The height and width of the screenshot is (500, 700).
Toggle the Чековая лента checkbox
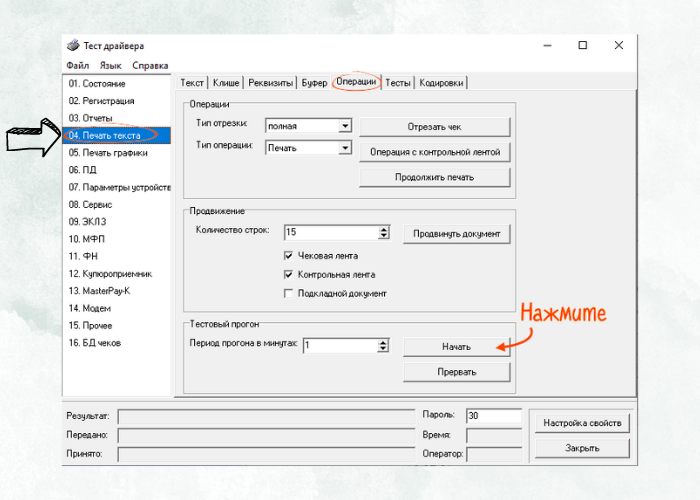[288, 256]
